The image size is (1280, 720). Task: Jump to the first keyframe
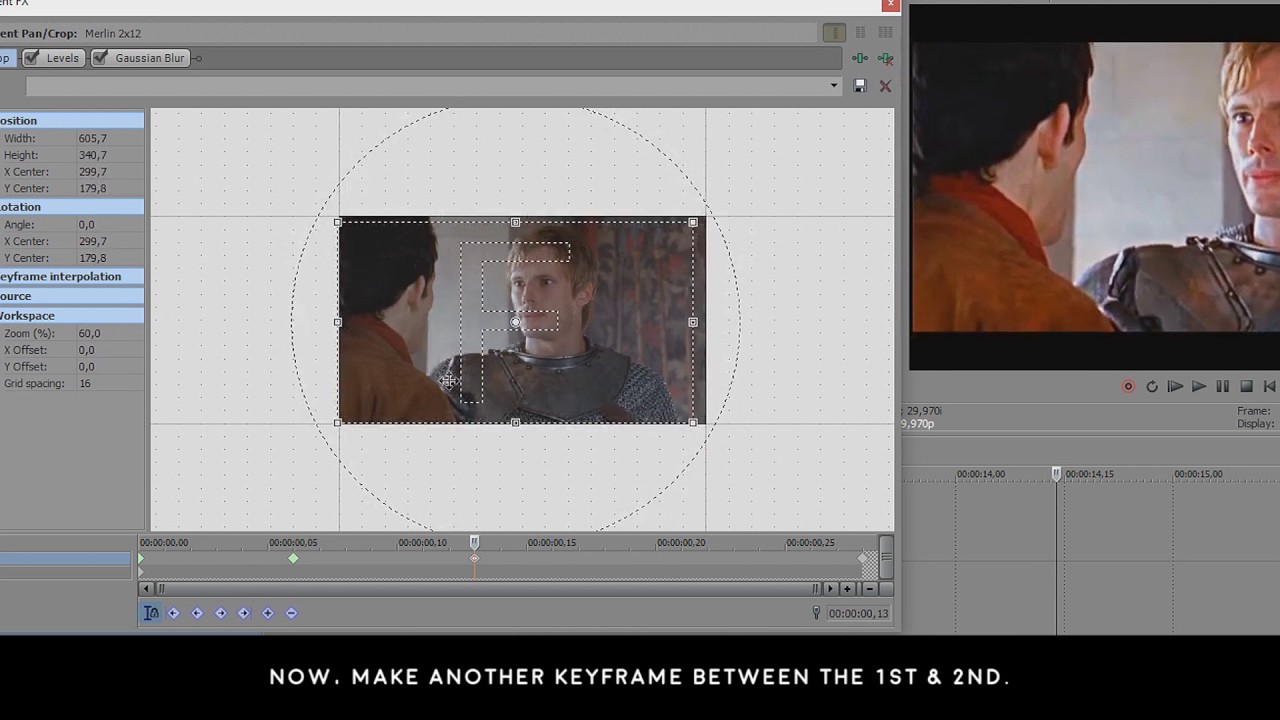tap(173, 613)
